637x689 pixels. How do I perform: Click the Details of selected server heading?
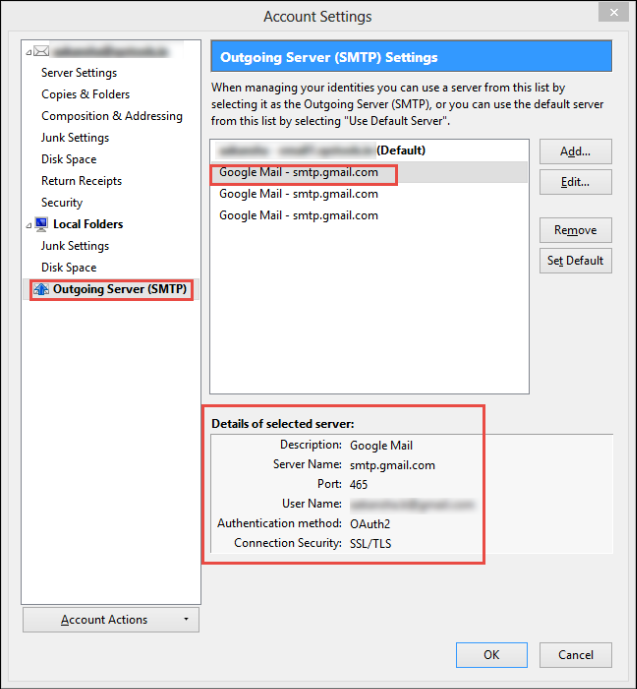282,424
